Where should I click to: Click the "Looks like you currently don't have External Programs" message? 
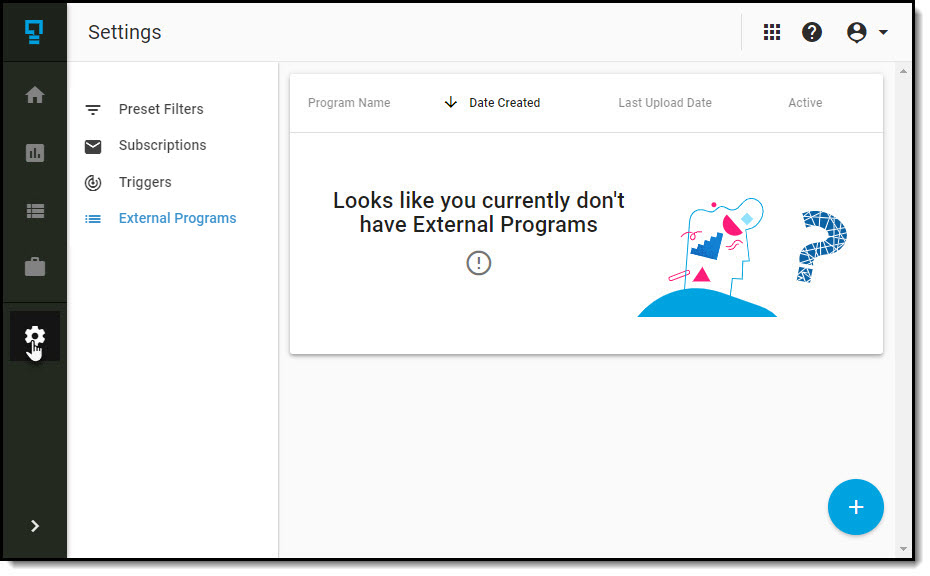tap(479, 212)
